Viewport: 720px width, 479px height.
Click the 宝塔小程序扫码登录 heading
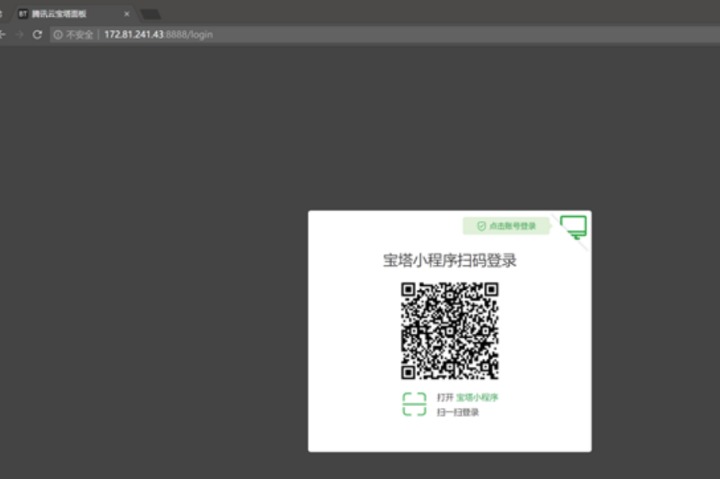[450, 260]
